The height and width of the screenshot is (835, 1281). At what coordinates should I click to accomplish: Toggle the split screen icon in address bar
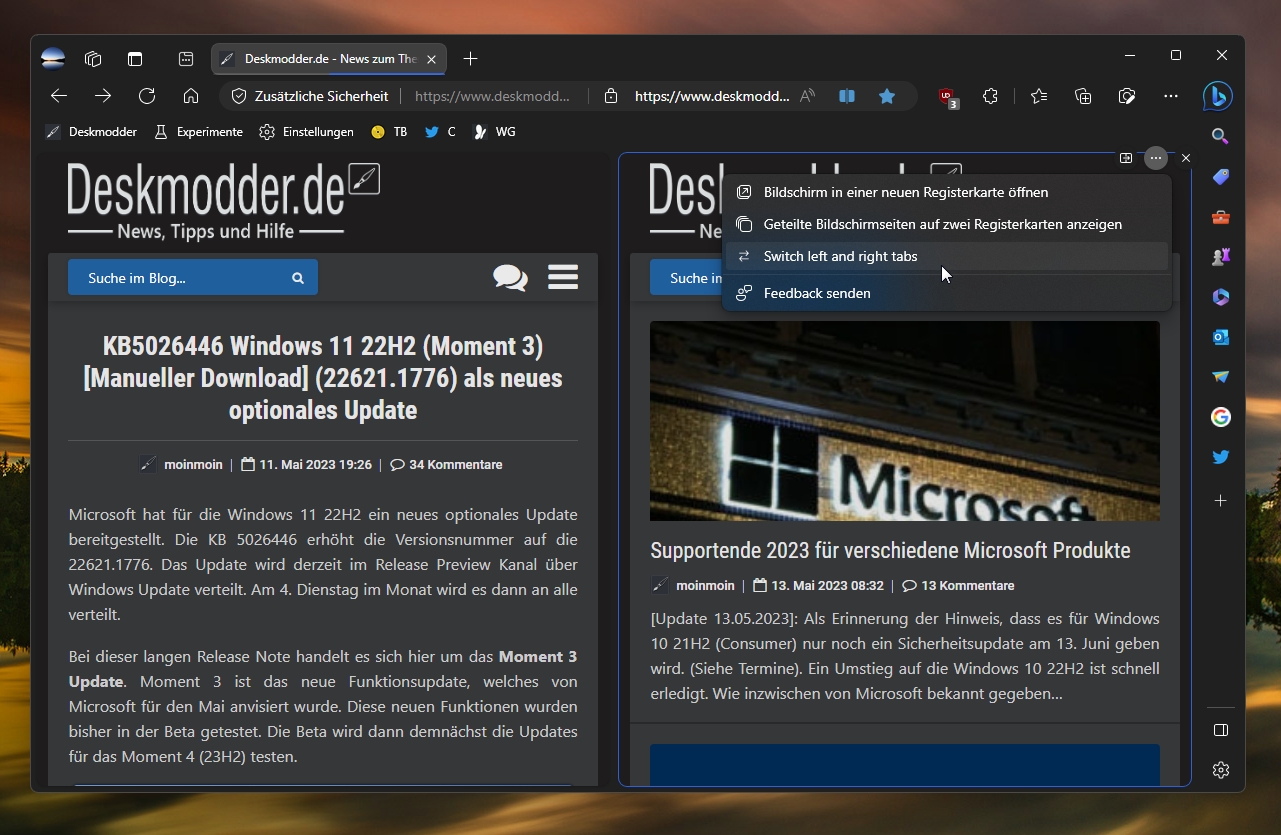click(x=847, y=96)
